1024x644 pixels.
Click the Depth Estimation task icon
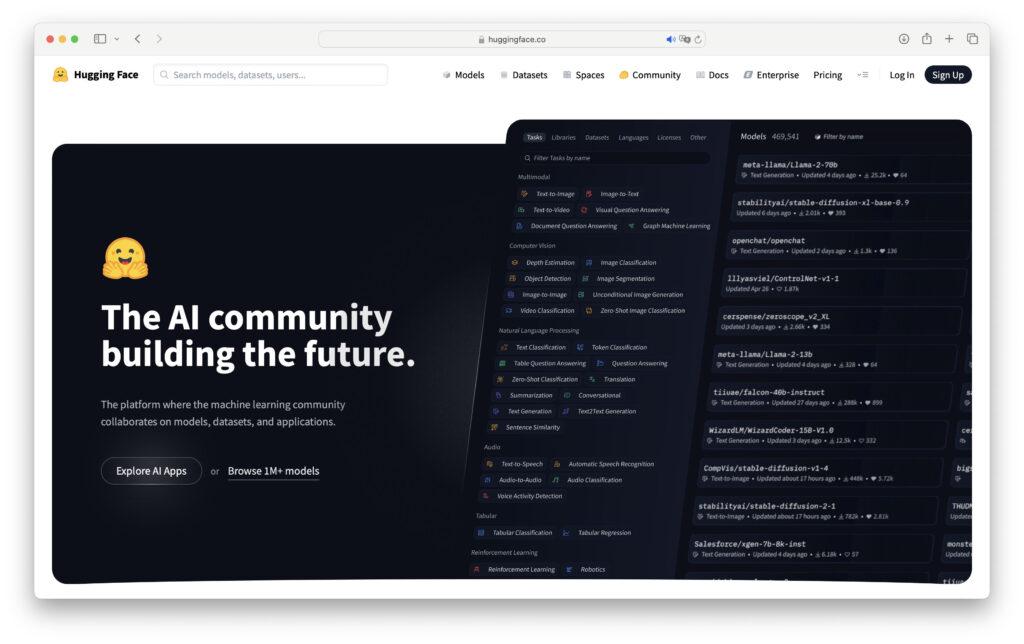click(x=515, y=262)
